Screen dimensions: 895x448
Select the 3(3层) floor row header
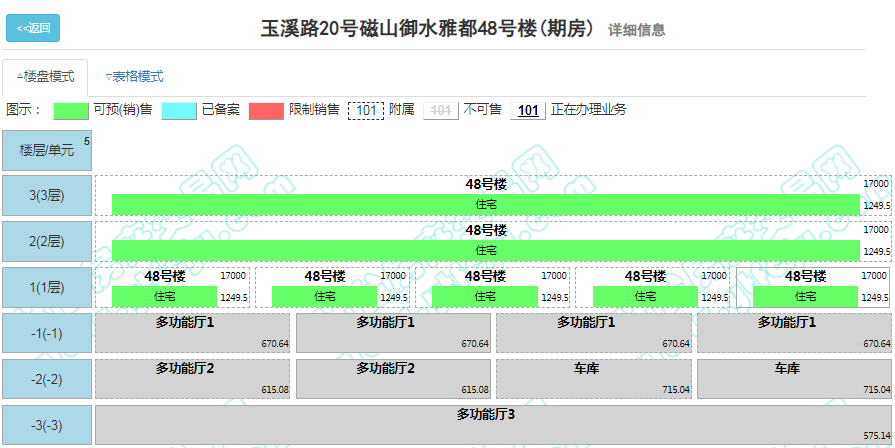pyautogui.click(x=47, y=196)
